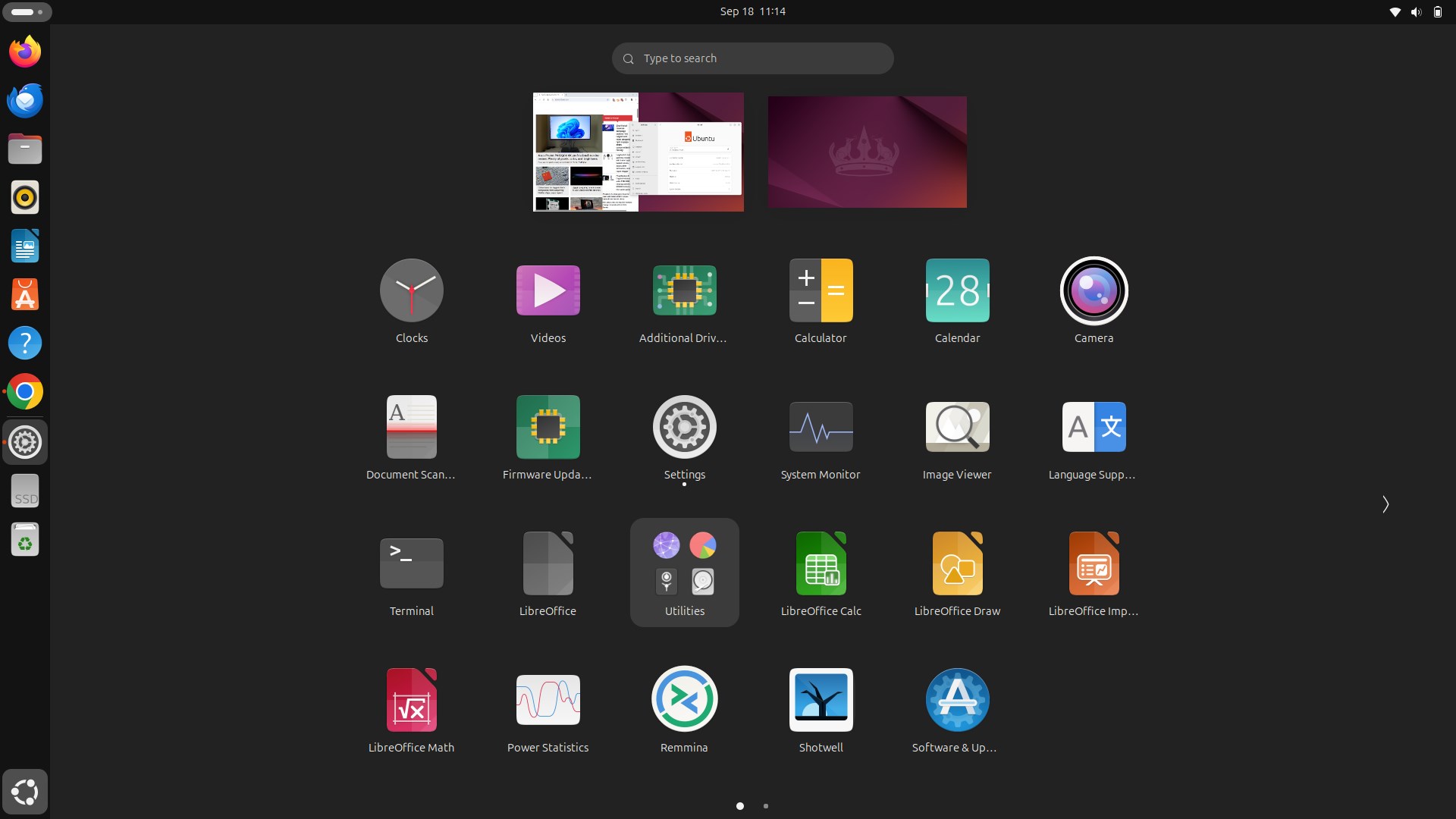
Task: Open LibreOffice Writer from the dock
Action: click(x=25, y=246)
